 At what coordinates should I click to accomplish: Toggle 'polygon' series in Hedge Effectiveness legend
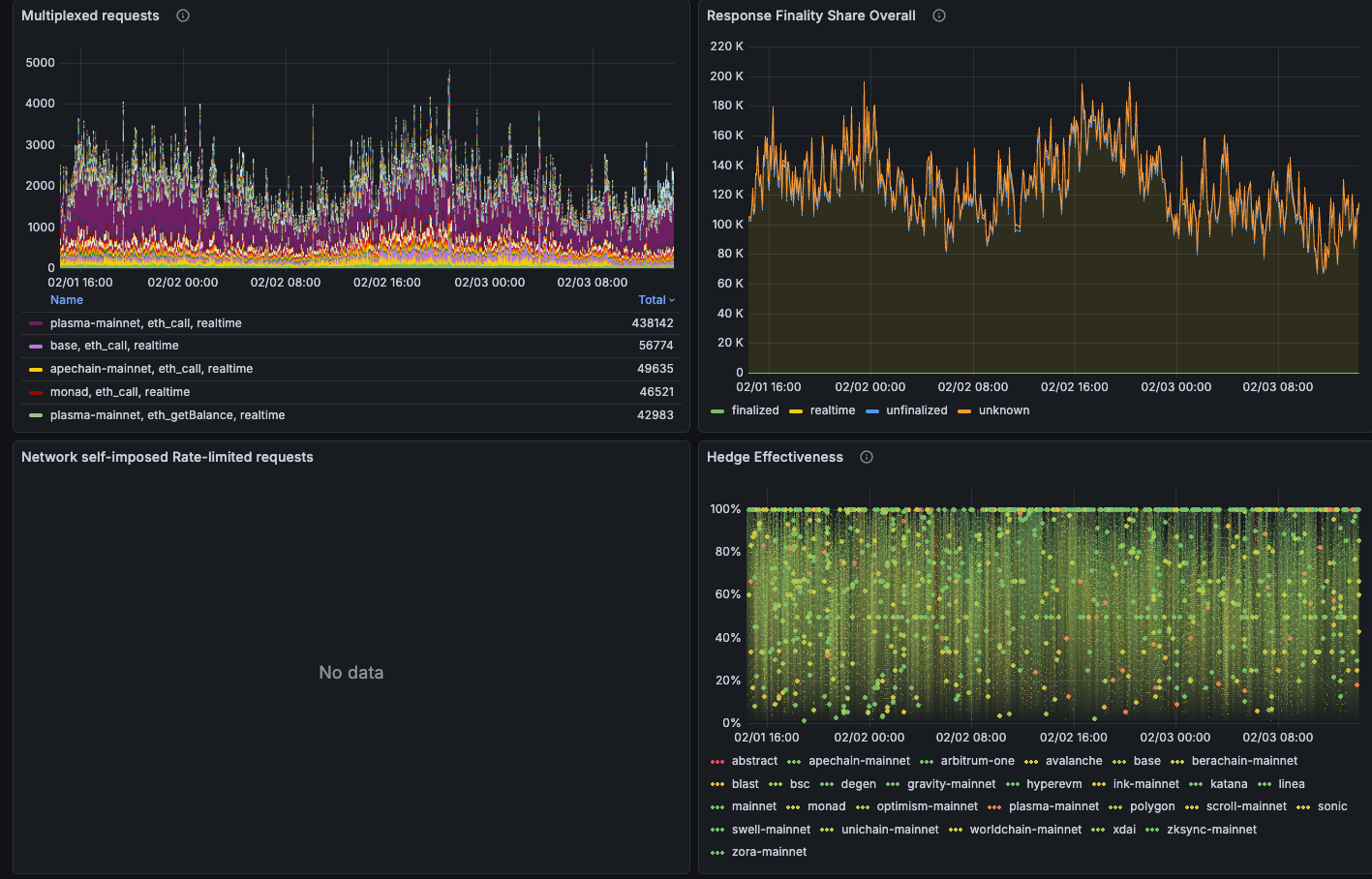tap(1151, 805)
